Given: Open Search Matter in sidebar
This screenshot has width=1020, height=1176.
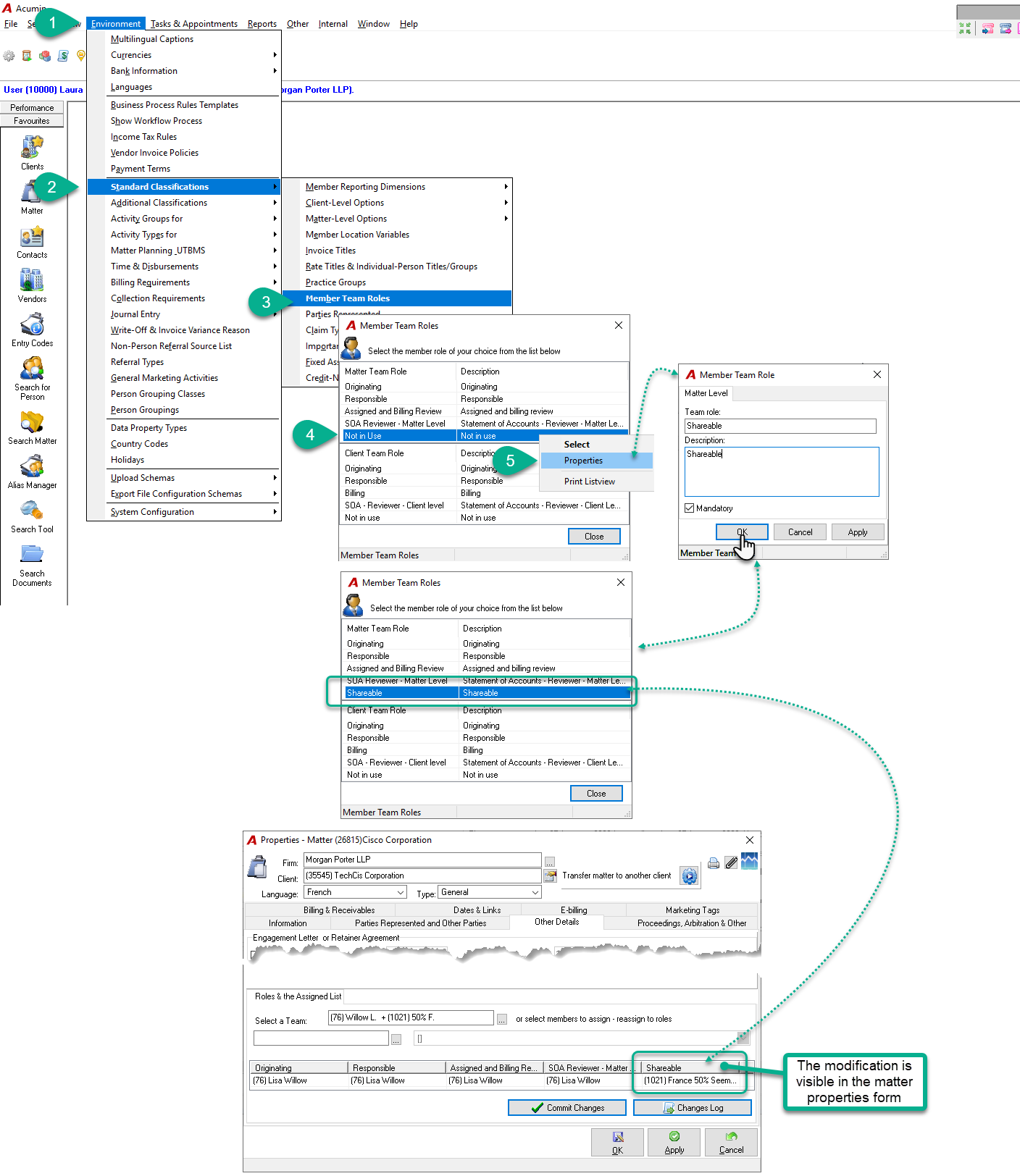Looking at the screenshot, I should click(32, 428).
